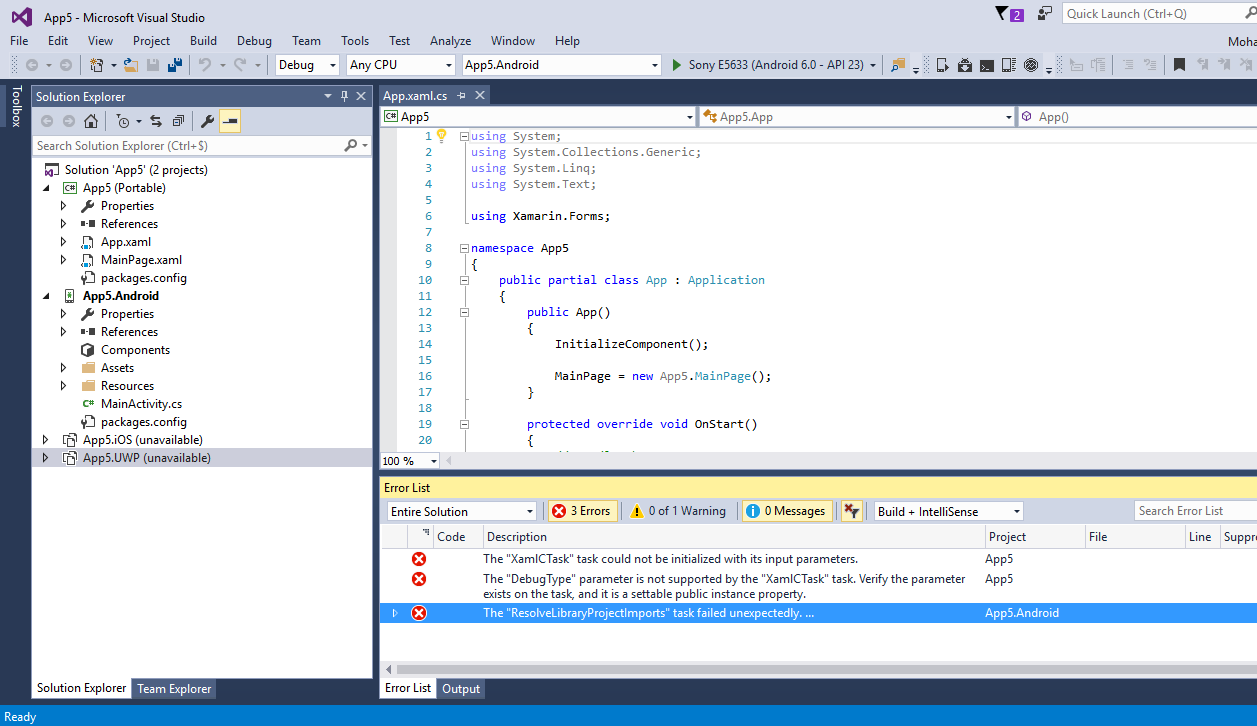Collapse the class App code block
The width and height of the screenshot is (1257, 726).
coord(464,280)
